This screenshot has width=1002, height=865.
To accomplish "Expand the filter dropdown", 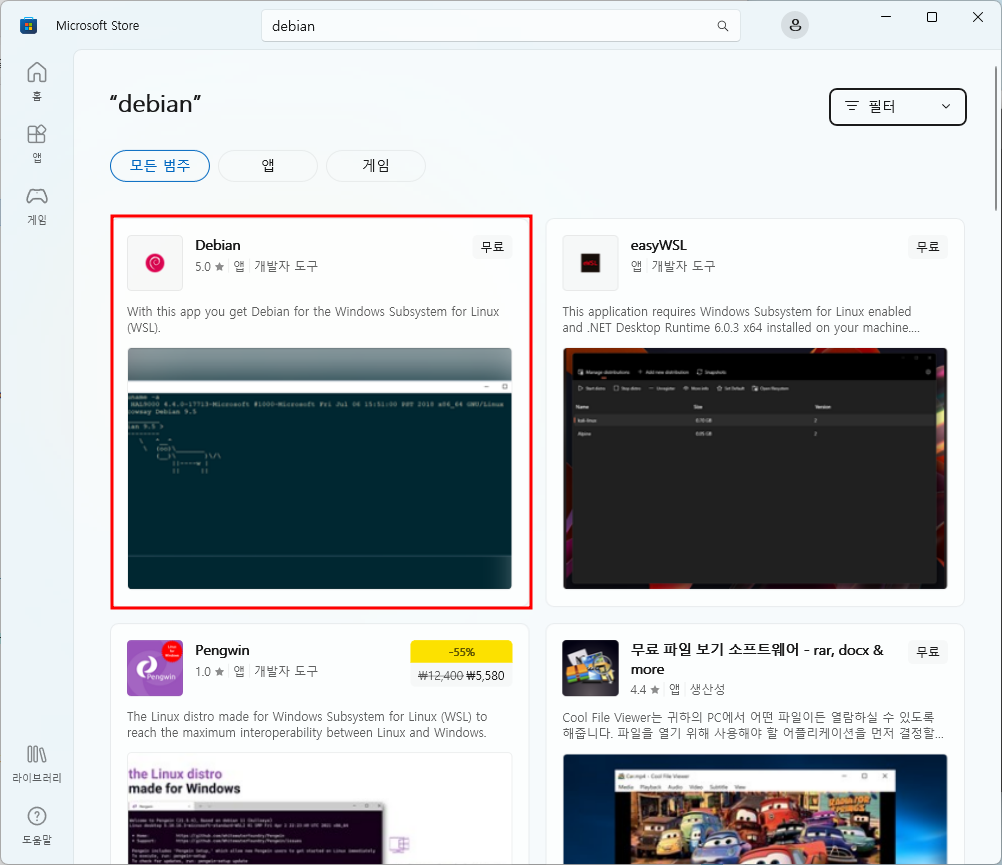I will coord(897,107).
